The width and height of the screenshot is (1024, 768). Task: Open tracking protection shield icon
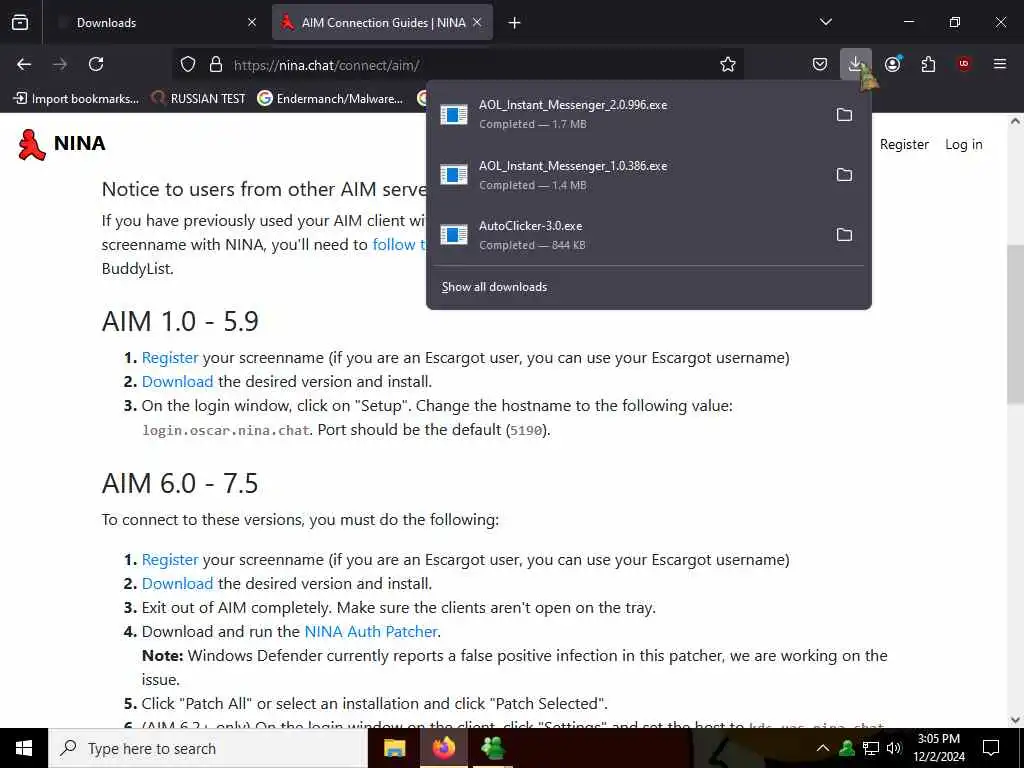[188, 64]
